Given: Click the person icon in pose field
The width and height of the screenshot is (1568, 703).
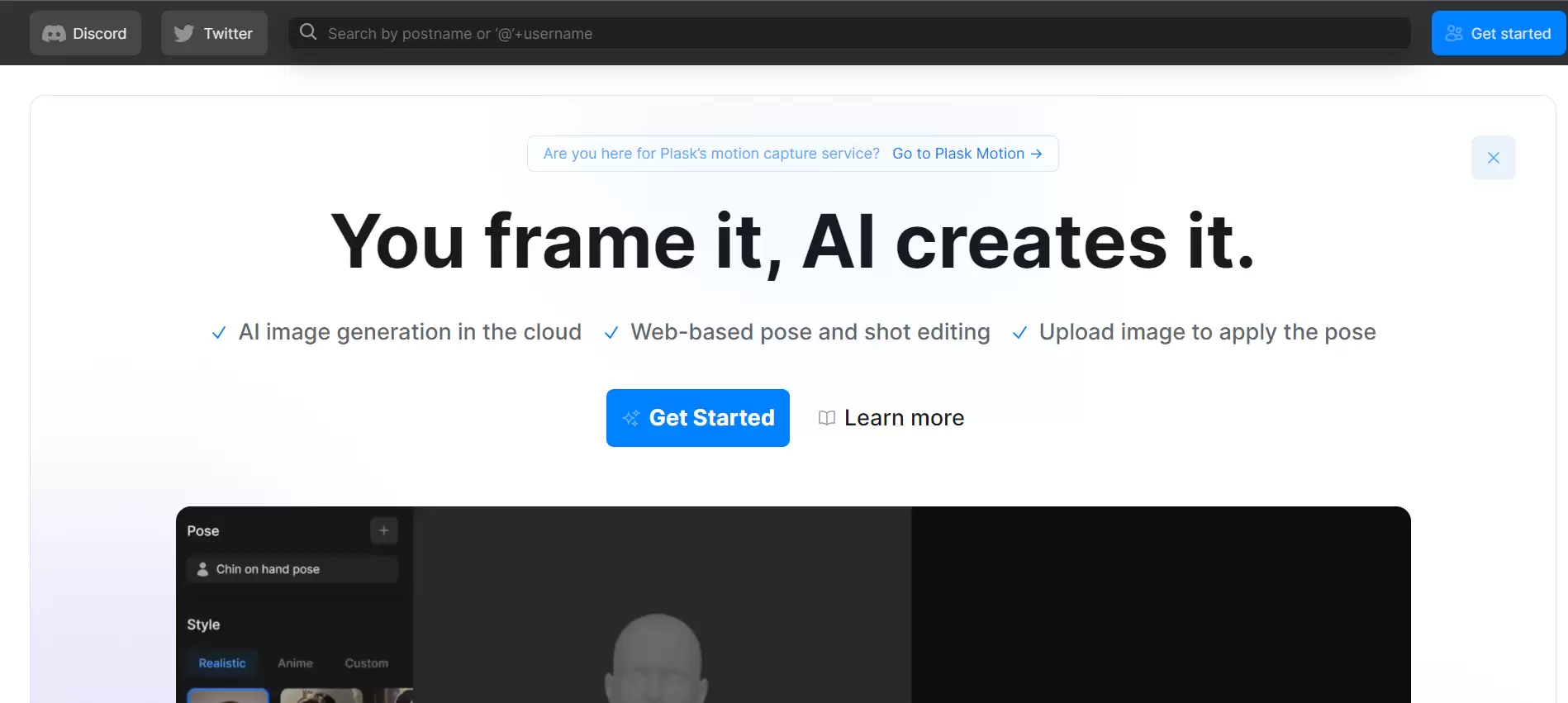Looking at the screenshot, I should [202, 569].
